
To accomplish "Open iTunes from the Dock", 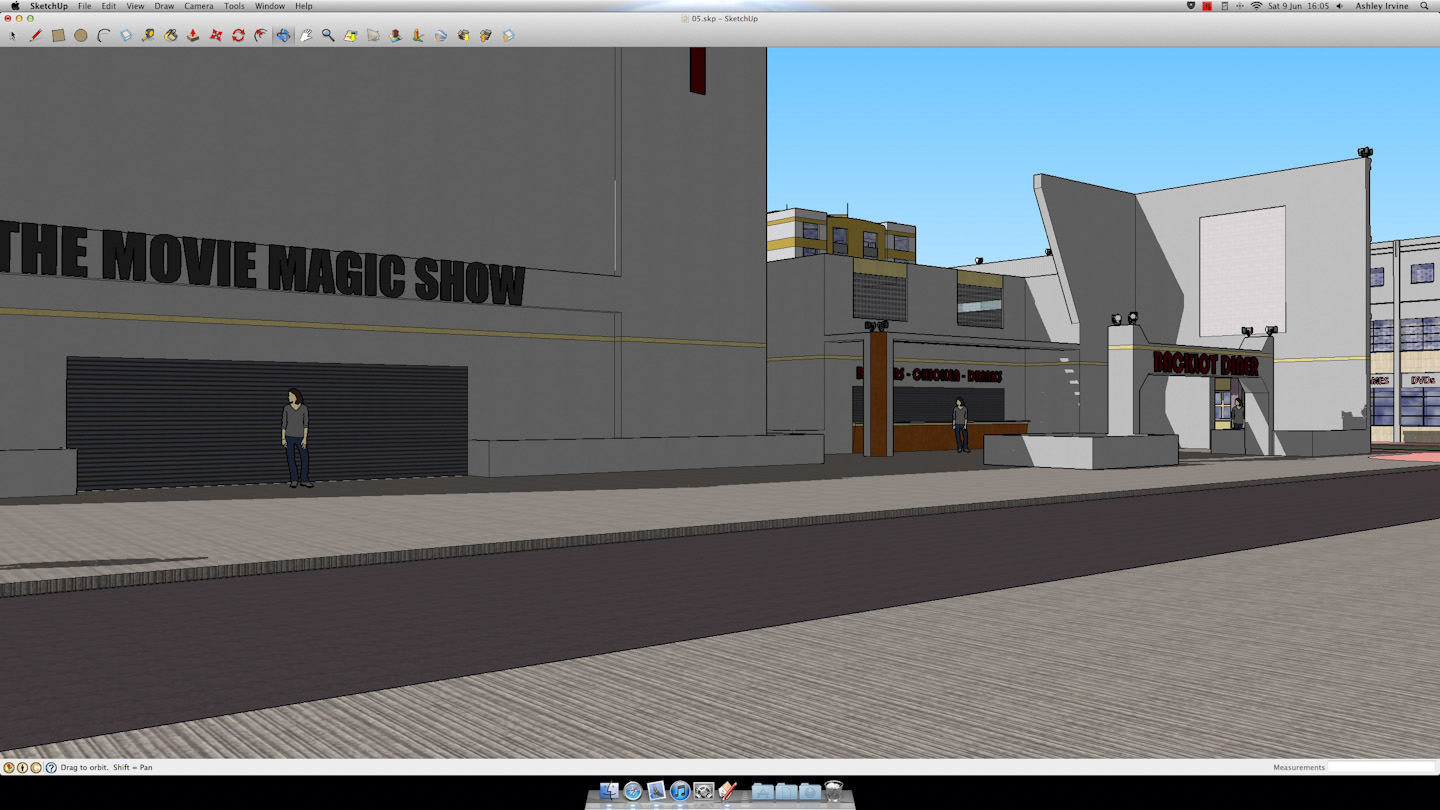I will click(x=680, y=791).
